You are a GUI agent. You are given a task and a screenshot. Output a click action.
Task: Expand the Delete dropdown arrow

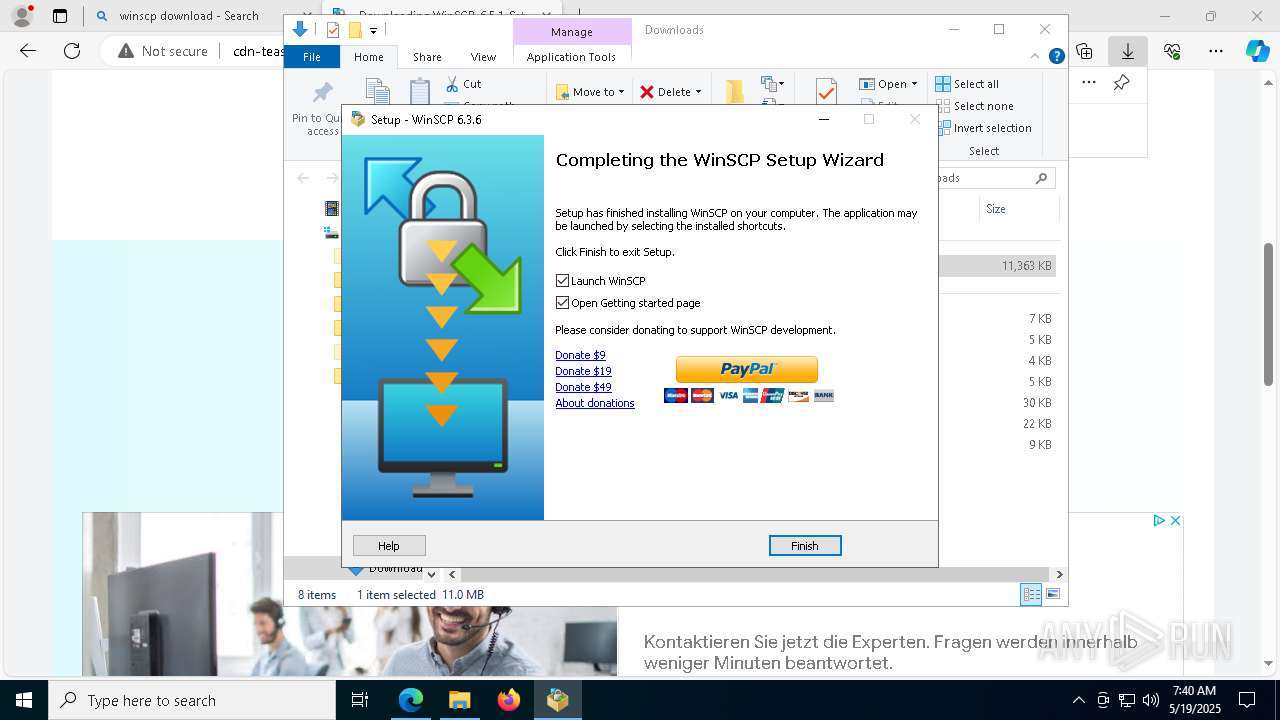698,92
